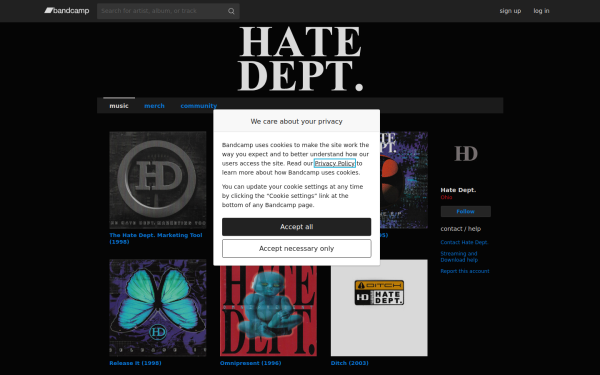Open the partially hidden purple album cover
Viewport: 600px width, 375px height.
coord(404,180)
